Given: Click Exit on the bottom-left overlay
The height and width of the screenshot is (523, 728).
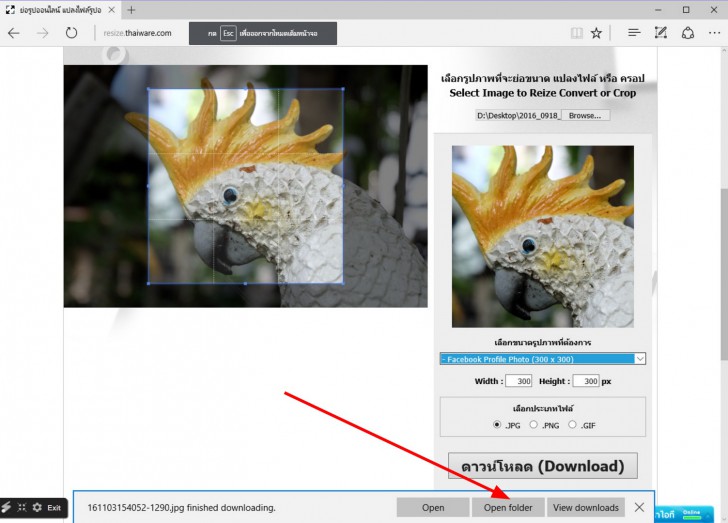Looking at the screenshot, I should click(54, 508).
